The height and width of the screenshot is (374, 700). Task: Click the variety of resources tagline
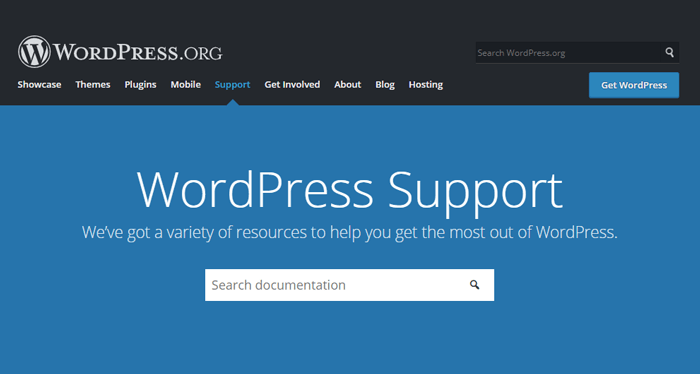click(x=350, y=233)
